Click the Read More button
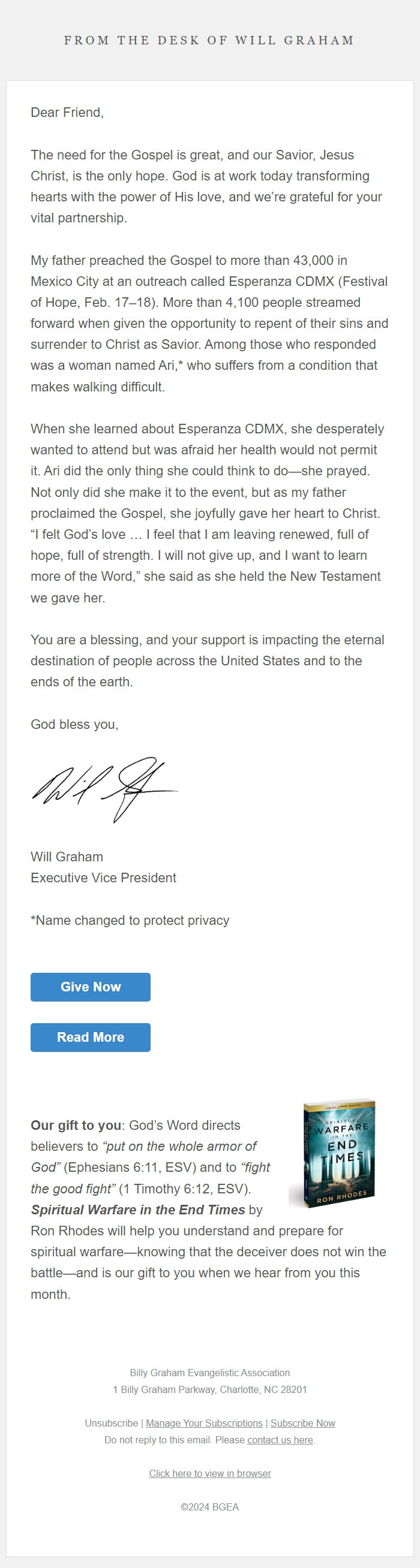 pos(89,1037)
